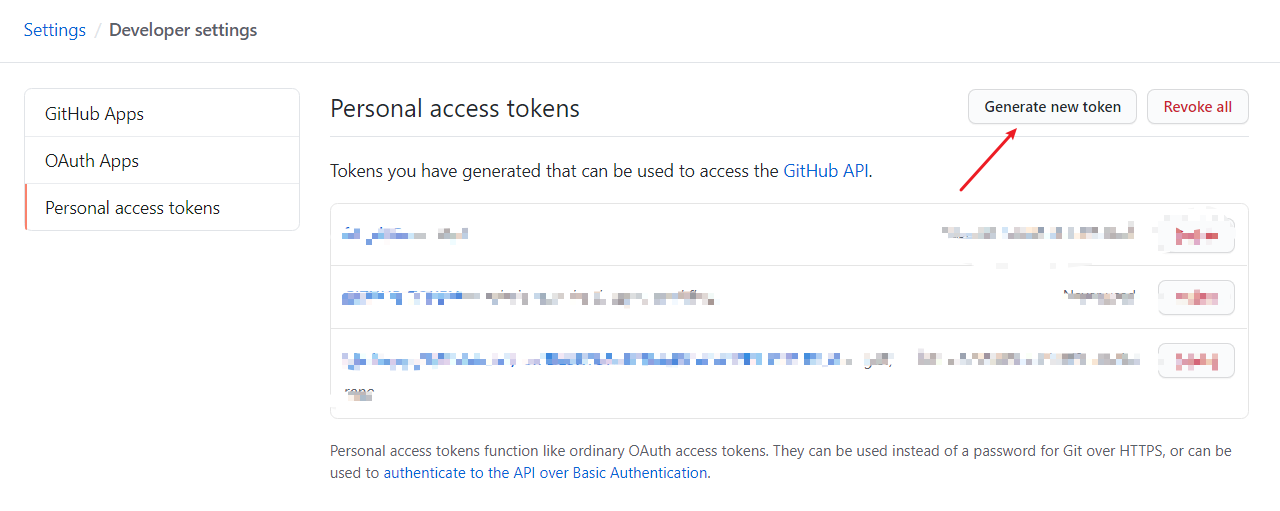Click the Delete button for first token
The width and height of the screenshot is (1280, 511).
click(x=1196, y=236)
